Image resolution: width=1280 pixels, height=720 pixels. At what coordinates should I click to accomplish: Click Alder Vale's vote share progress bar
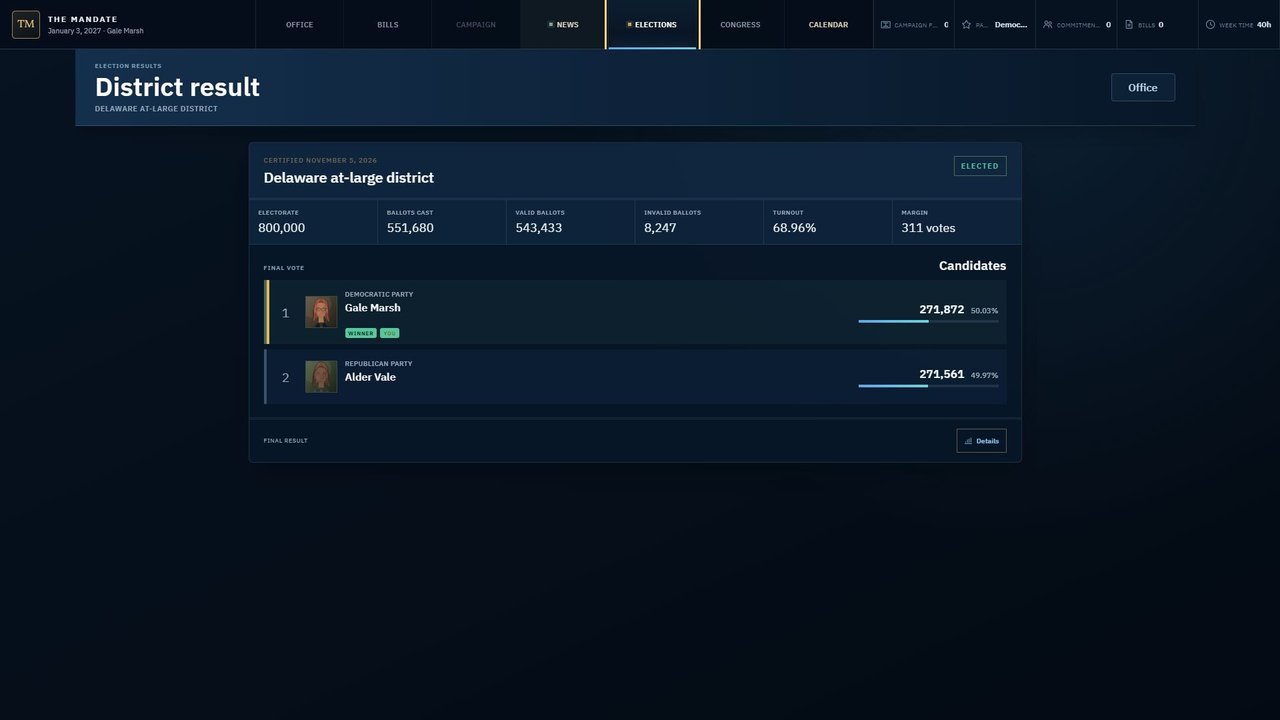click(928, 386)
